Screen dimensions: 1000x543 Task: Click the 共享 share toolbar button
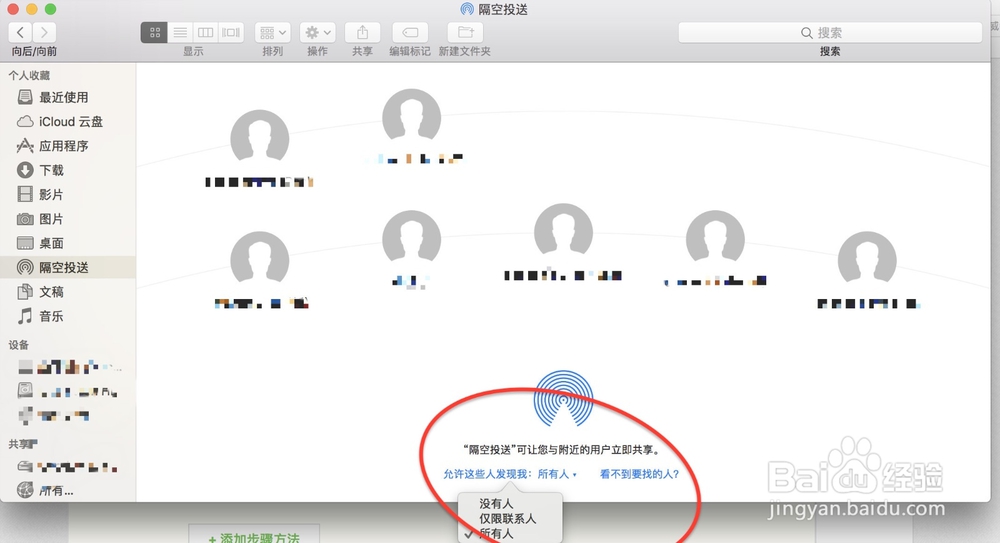pos(362,32)
